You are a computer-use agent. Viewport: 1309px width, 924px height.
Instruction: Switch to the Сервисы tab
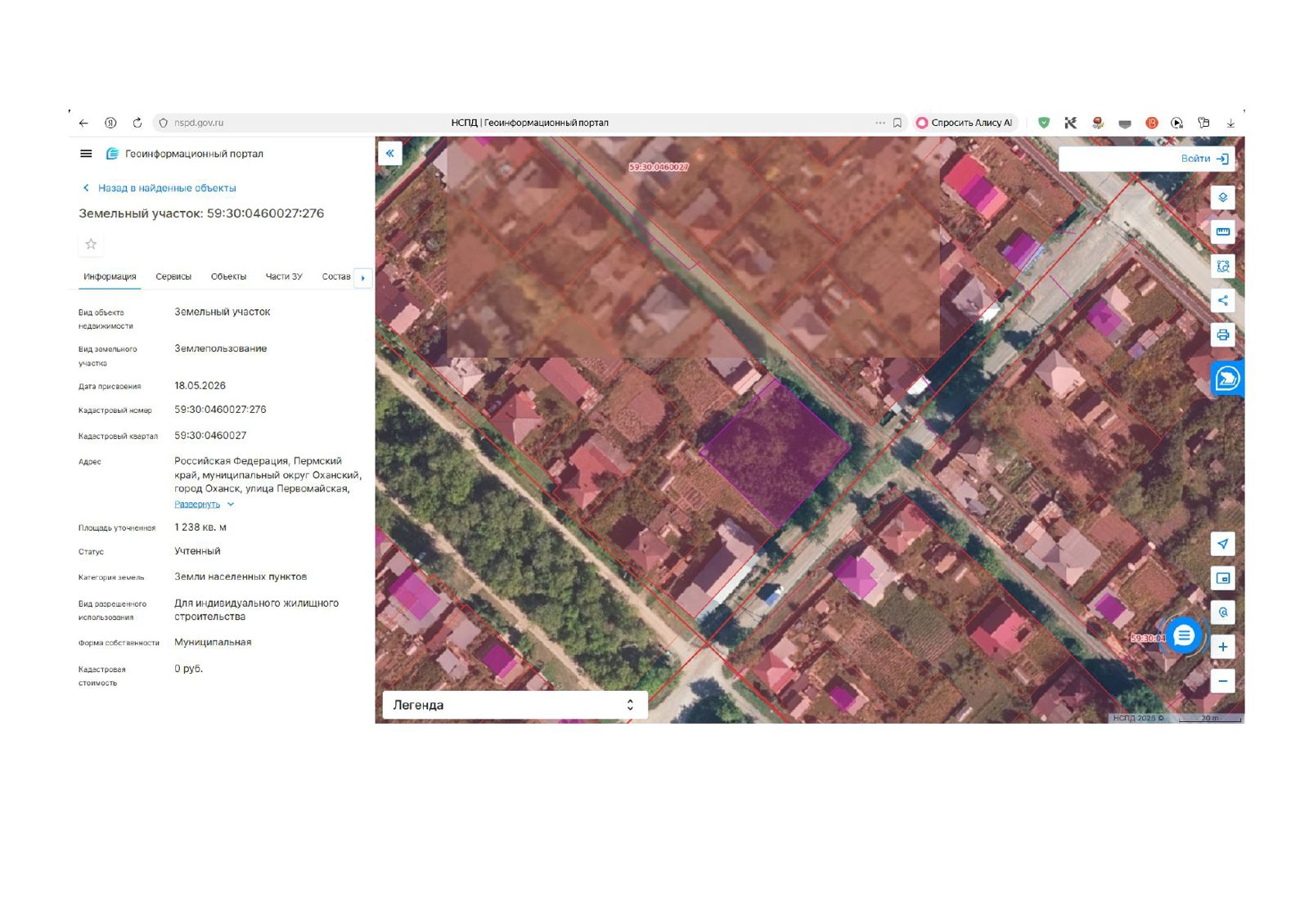[x=173, y=276]
